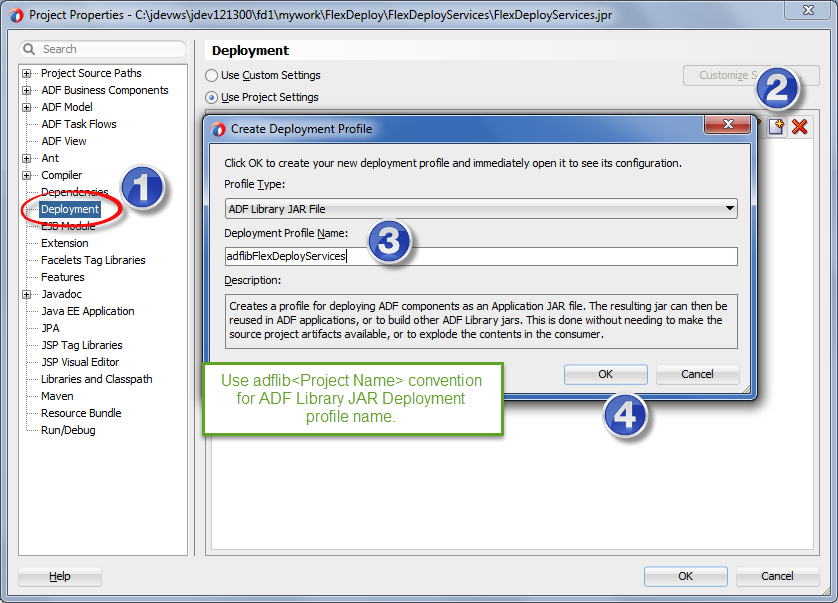Close the Create Deployment Profile dialog

pos(728,125)
